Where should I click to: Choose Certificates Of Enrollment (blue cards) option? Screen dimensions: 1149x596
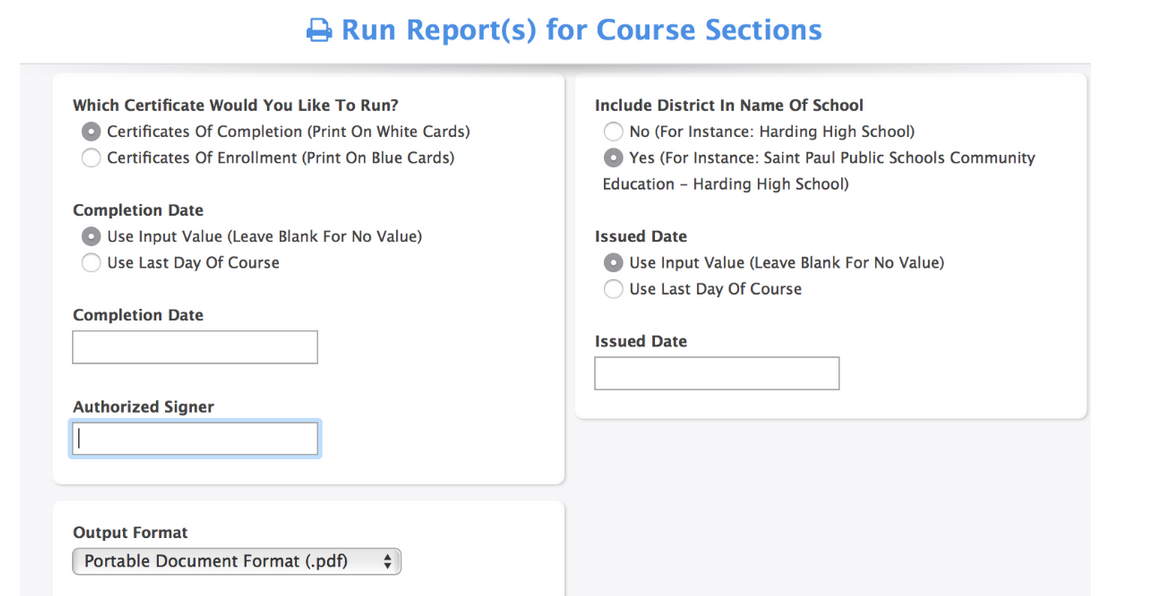coord(91,158)
